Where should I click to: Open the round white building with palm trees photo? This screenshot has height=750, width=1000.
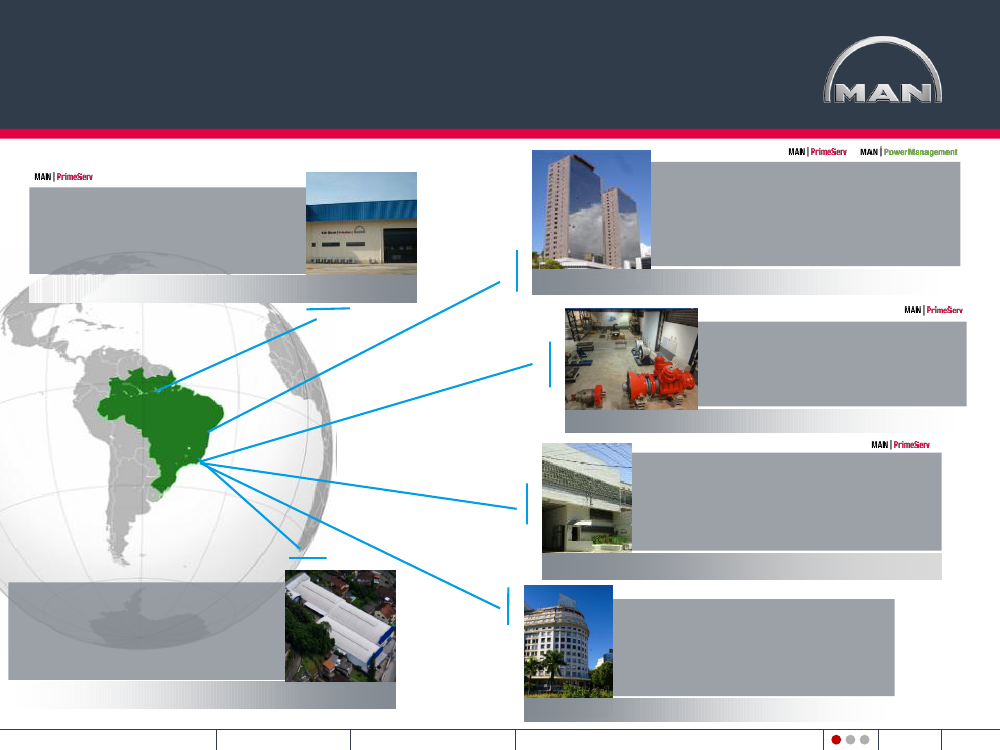[x=568, y=641]
